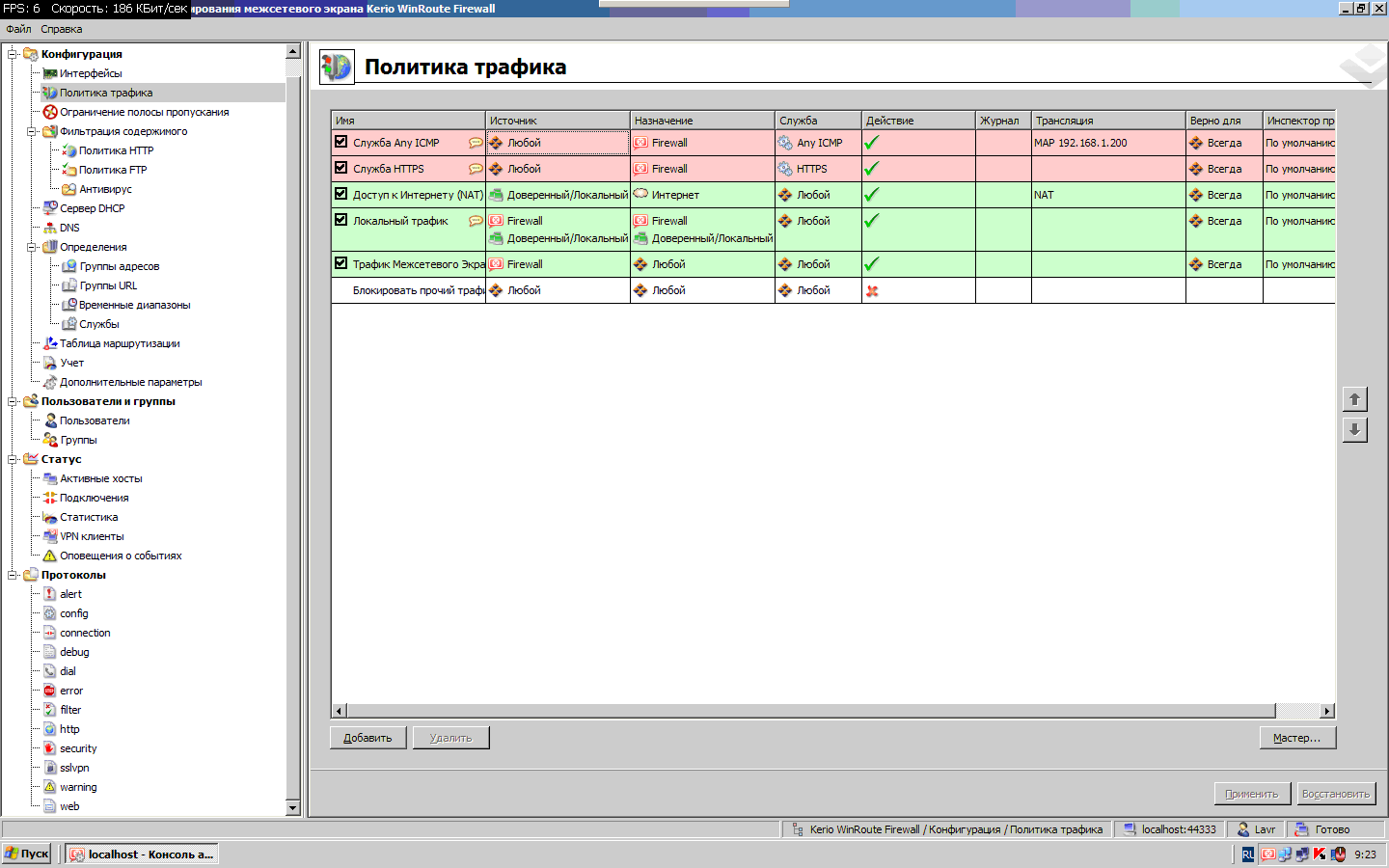
Task: Open the DNS icon in tree
Action: point(50,228)
